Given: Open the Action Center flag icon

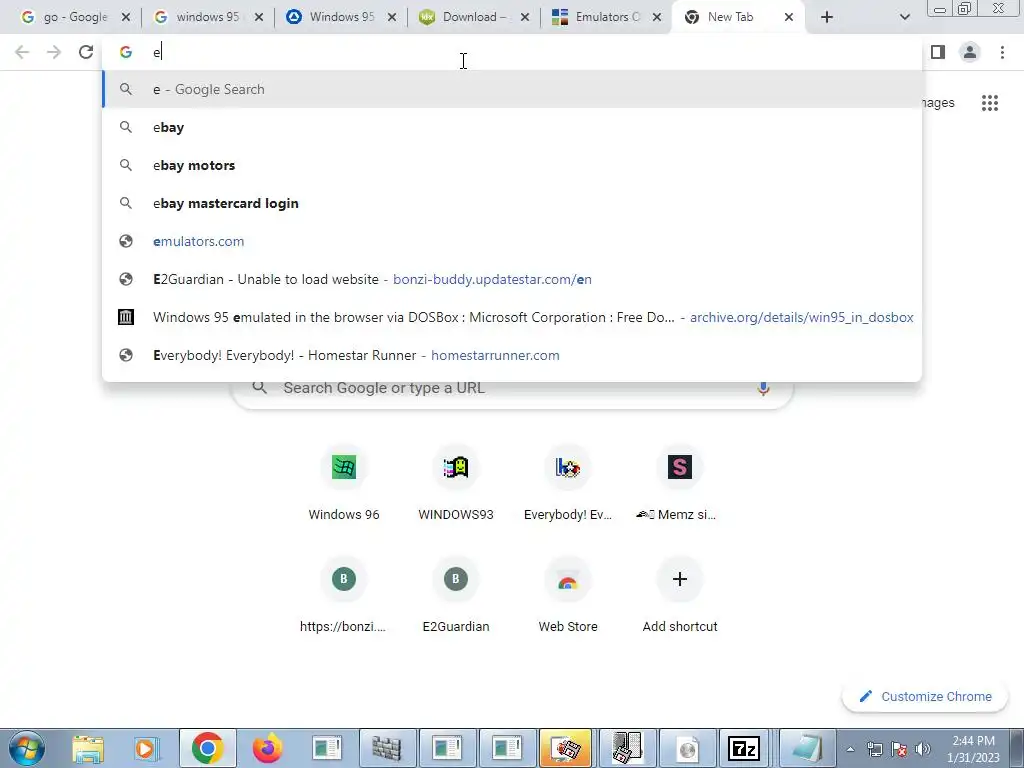Looking at the screenshot, I should [899, 749].
